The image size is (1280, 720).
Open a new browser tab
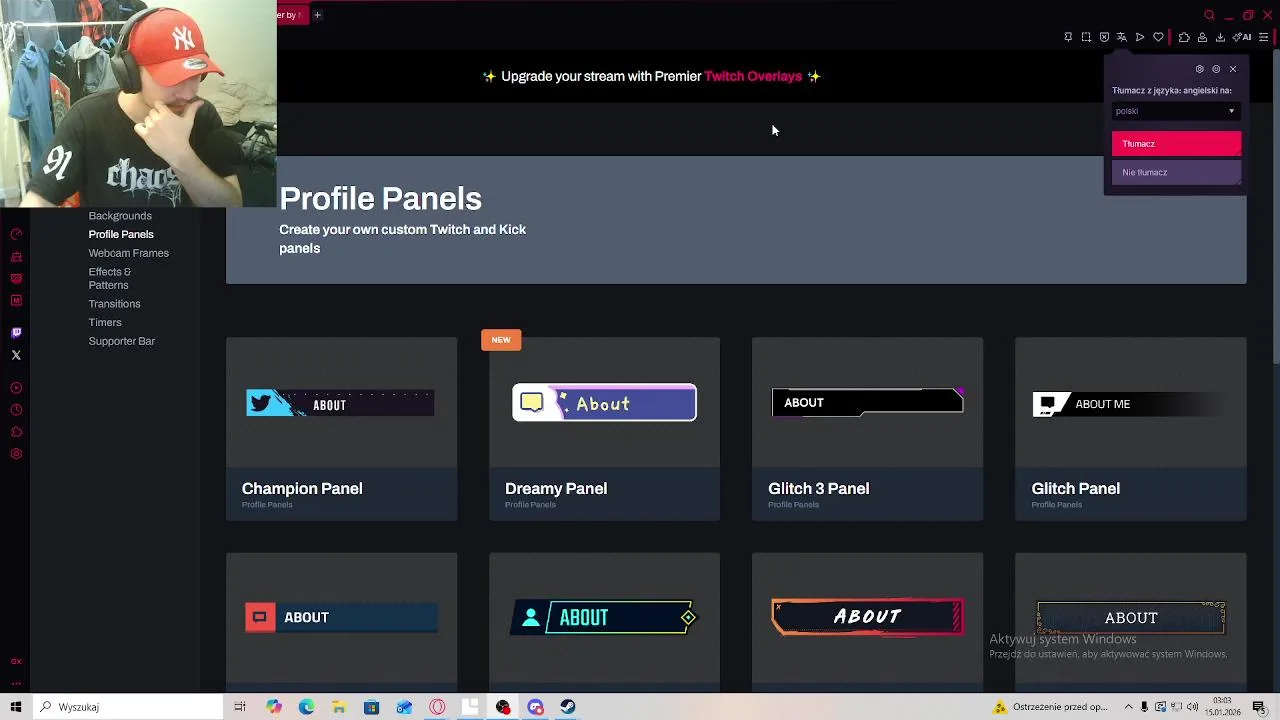pyautogui.click(x=317, y=15)
